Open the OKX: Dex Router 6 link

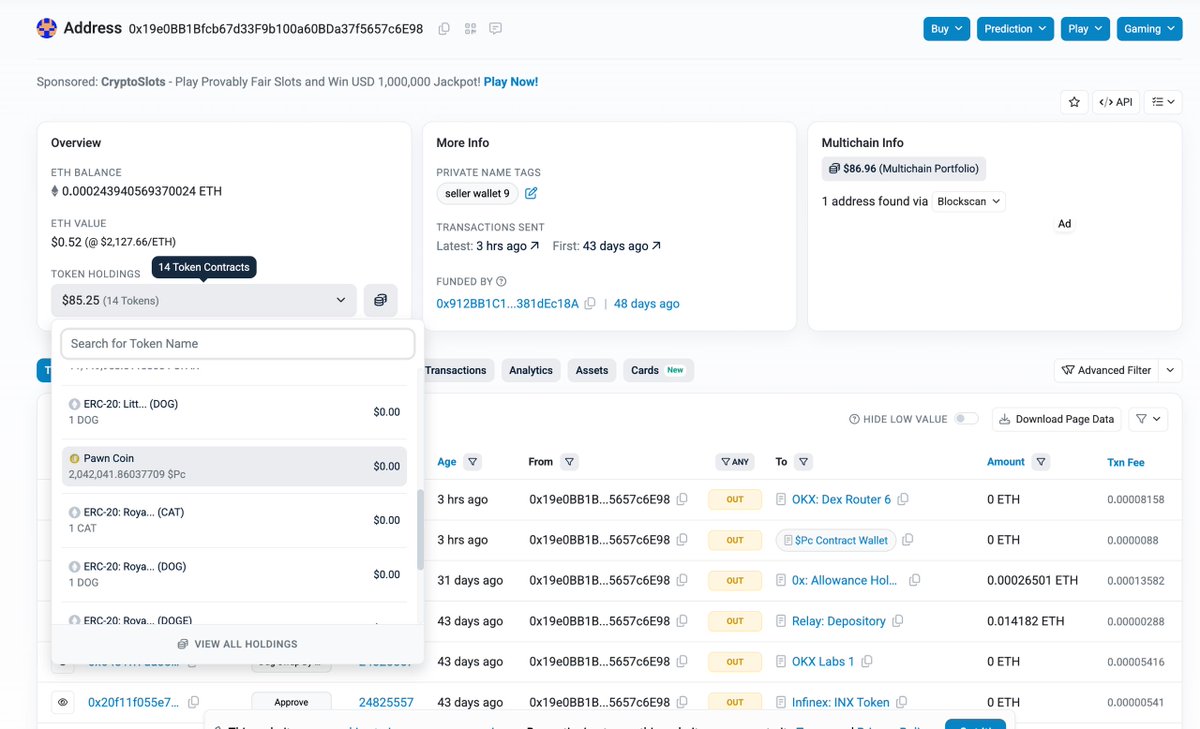841,499
